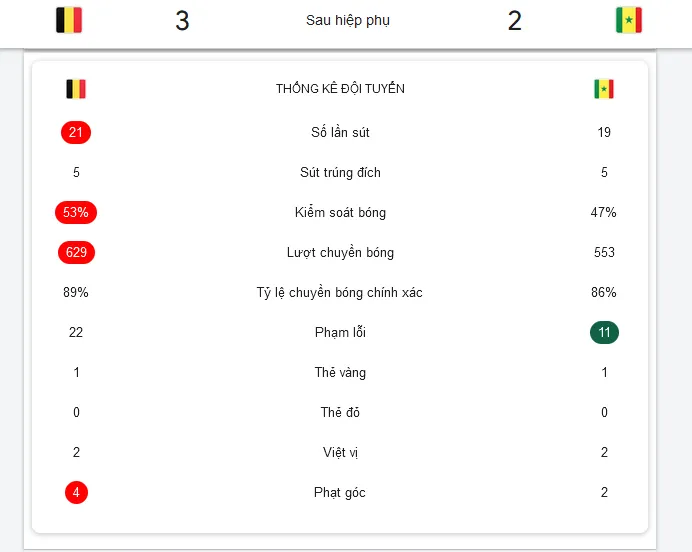Click the green 11 fouls badge
This screenshot has height=552, width=692.
tap(604, 332)
